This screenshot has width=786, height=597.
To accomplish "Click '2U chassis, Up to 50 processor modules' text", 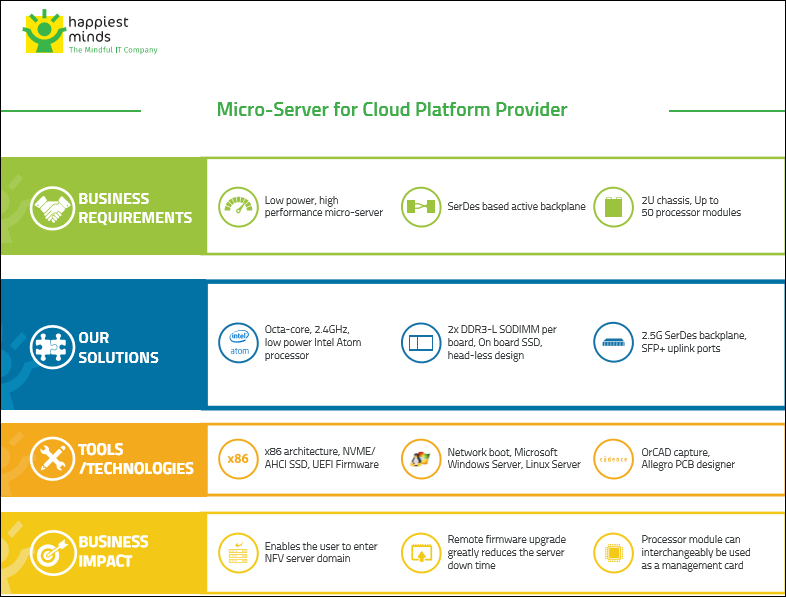I will click(x=691, y=207).
